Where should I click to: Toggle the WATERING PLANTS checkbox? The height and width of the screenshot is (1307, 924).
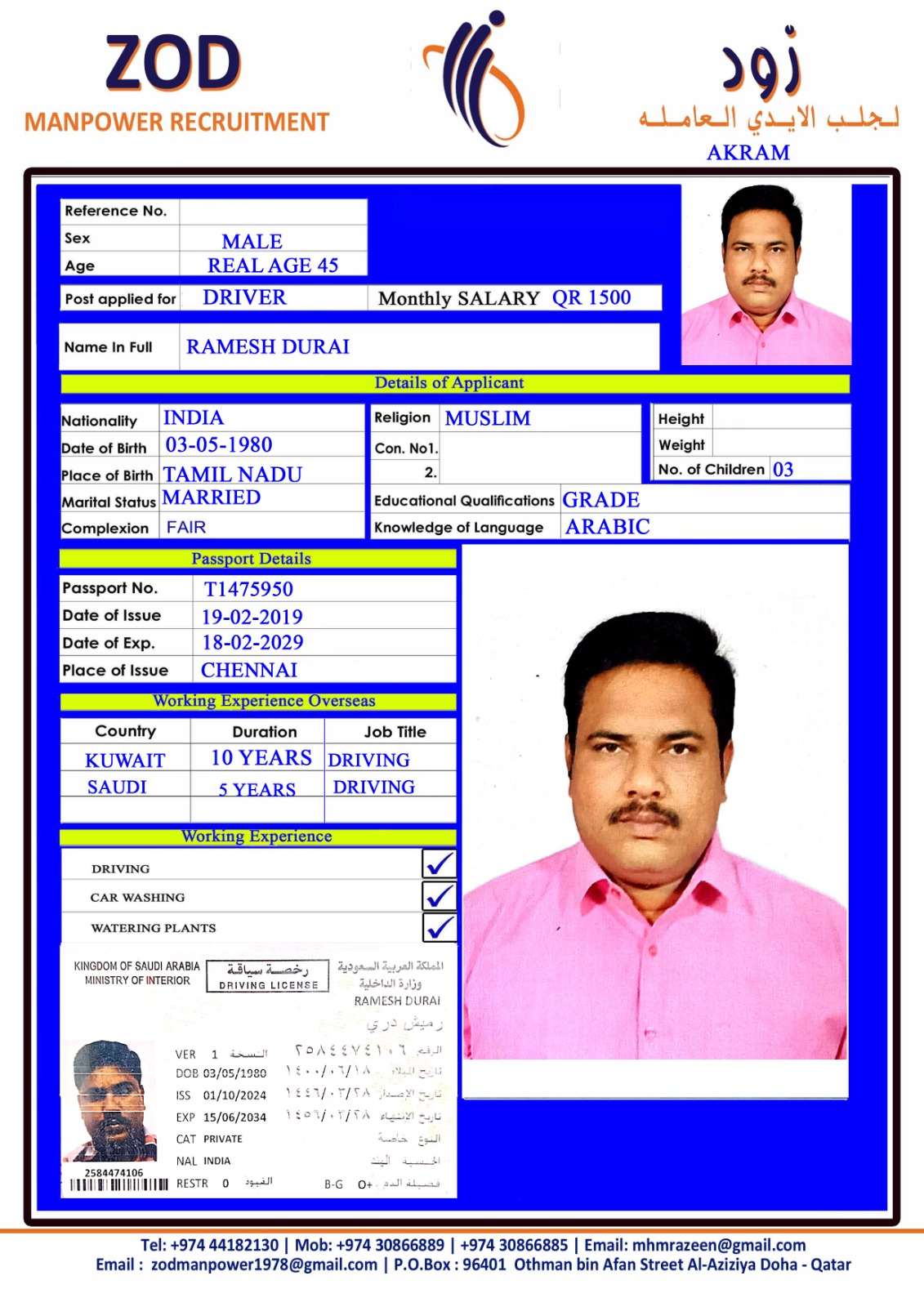(439, 927)
